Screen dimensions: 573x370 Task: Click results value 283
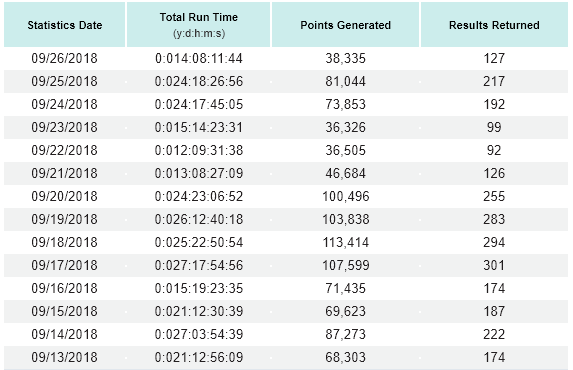tap(494, 220)
